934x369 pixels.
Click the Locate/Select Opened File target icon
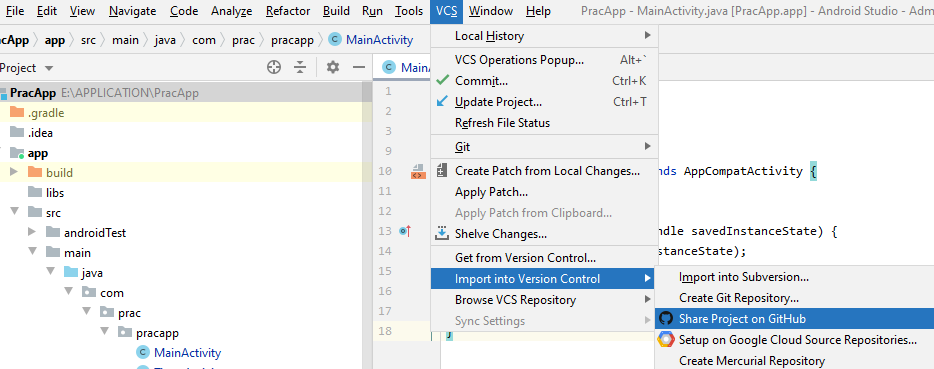tap(273, 67)
